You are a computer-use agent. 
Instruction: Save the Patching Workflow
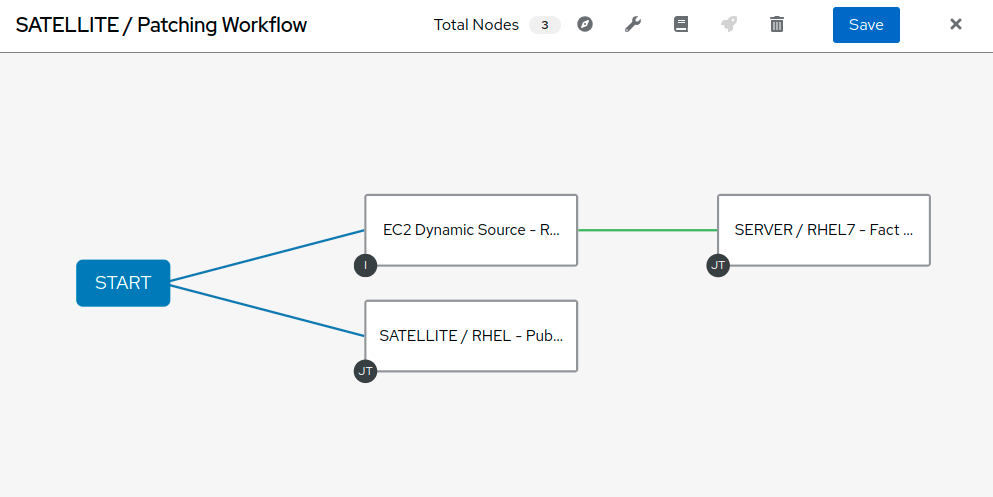(866, 25)
